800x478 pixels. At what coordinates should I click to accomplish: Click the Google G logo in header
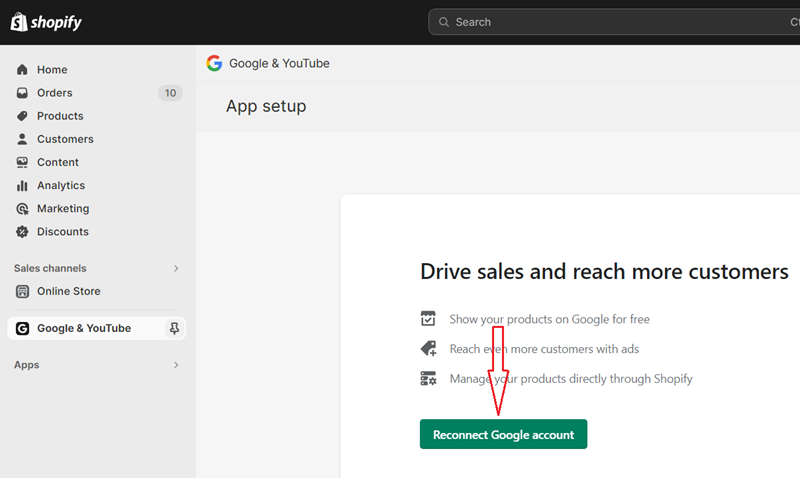coord(214,63)
